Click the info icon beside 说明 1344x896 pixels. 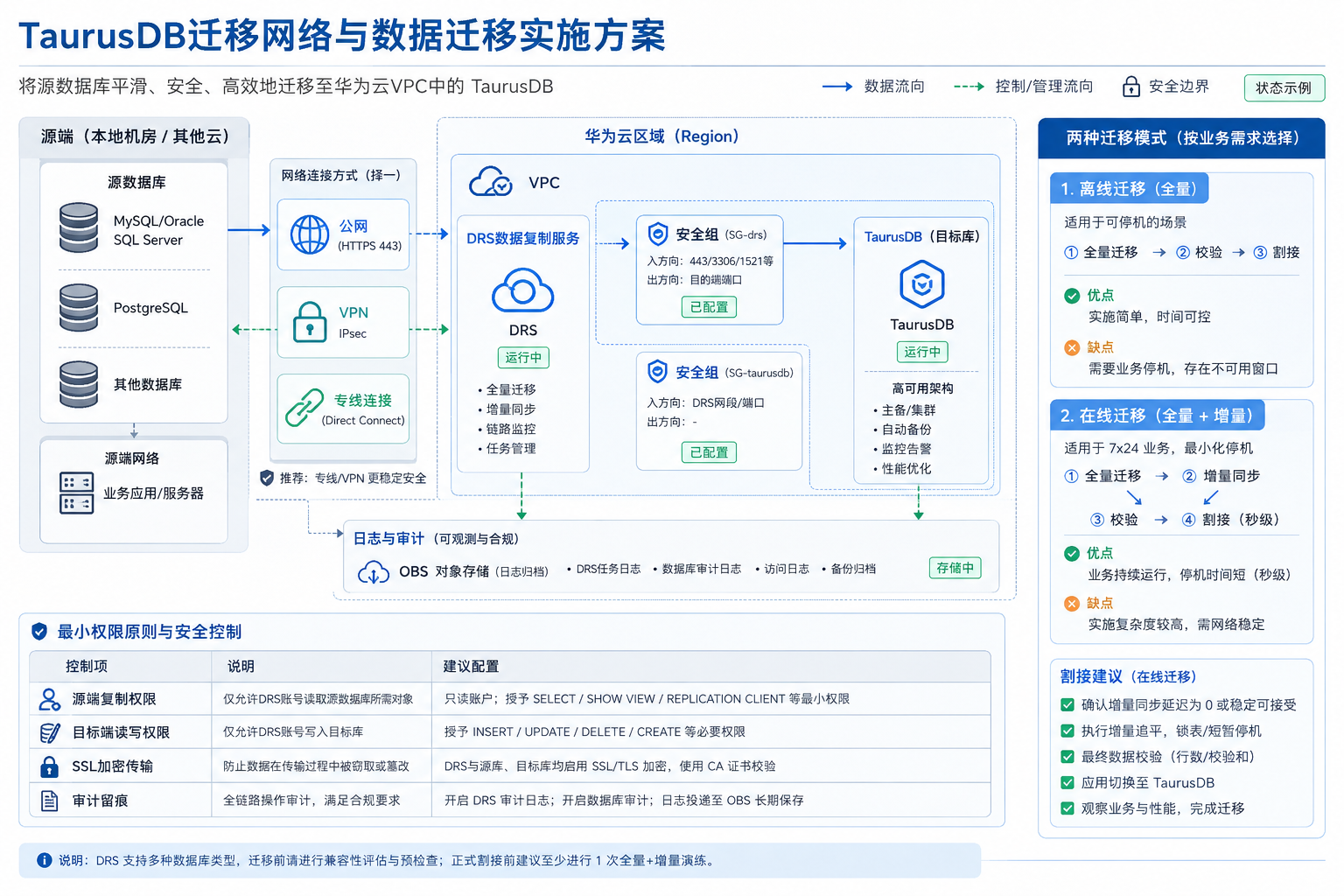pyautogui.click(x=45, y=860)
